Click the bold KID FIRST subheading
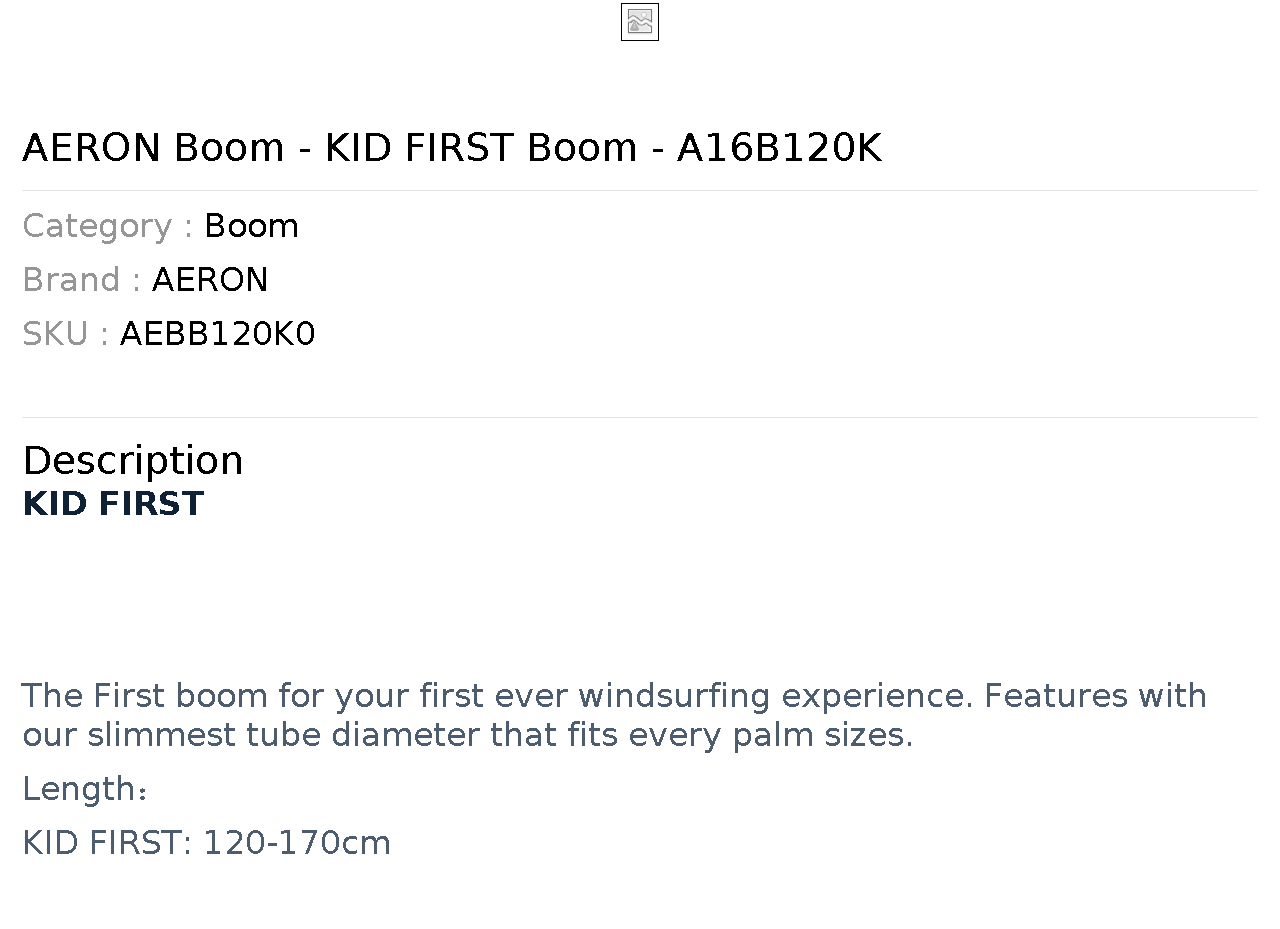Screen dimensions: 1280x929 tap(113, 504)
